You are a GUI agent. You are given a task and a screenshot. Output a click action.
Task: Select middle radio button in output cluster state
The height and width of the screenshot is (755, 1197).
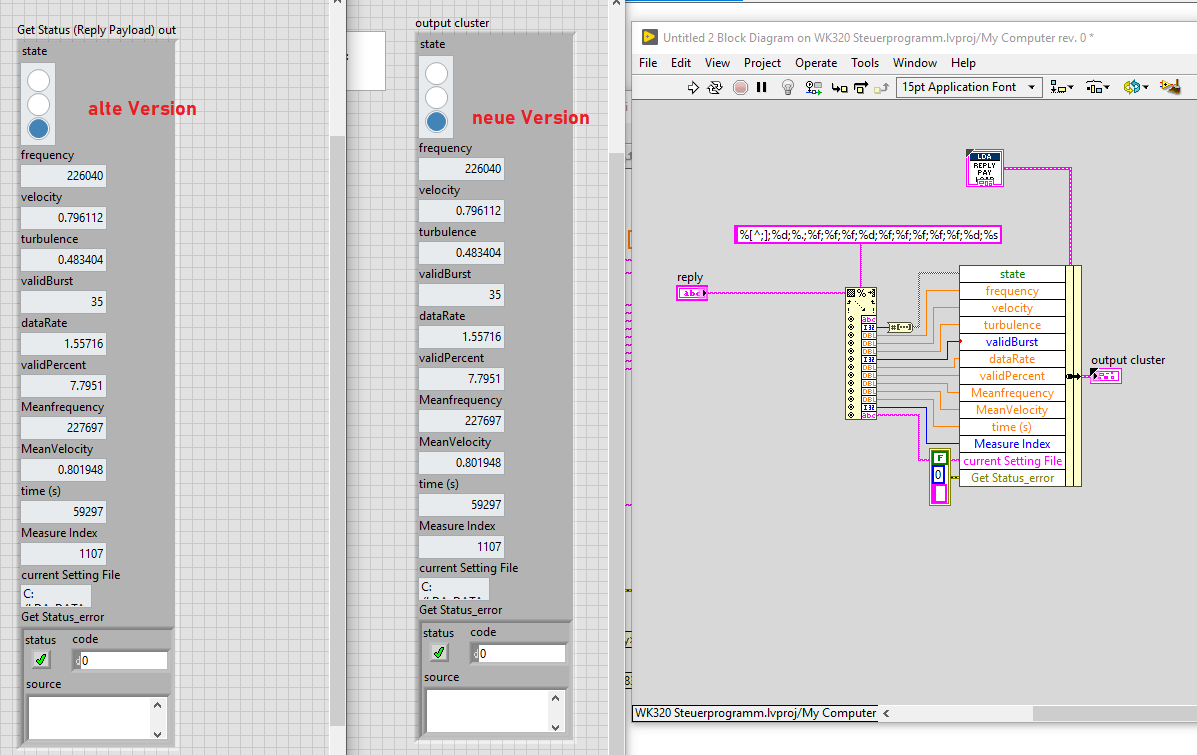click(x=437, y=98)
